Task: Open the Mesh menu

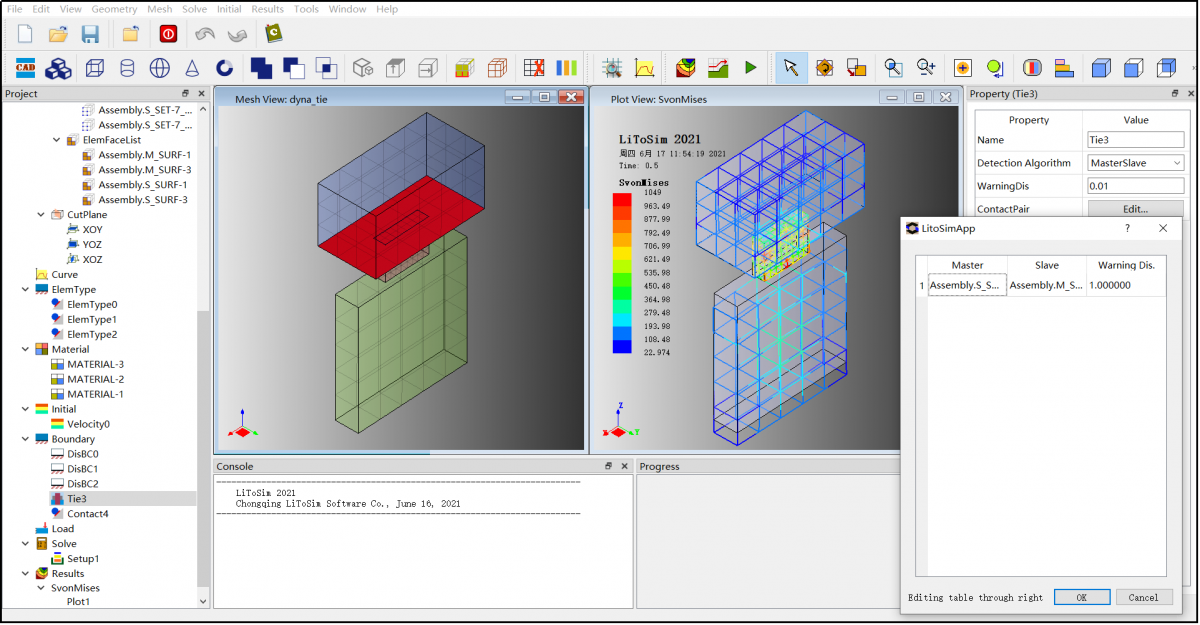Action: [159, 9]
